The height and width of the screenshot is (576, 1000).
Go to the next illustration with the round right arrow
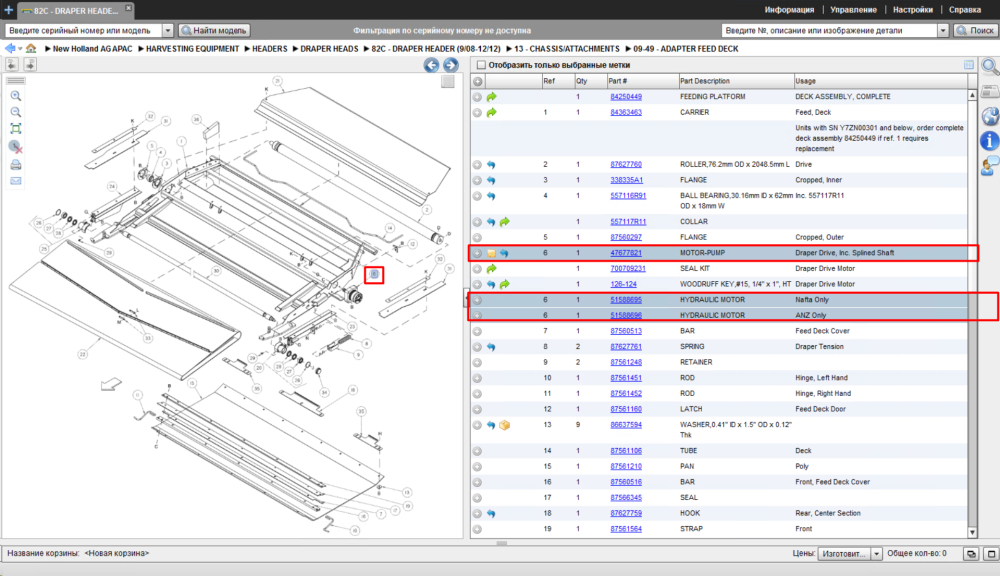point(451,65)
